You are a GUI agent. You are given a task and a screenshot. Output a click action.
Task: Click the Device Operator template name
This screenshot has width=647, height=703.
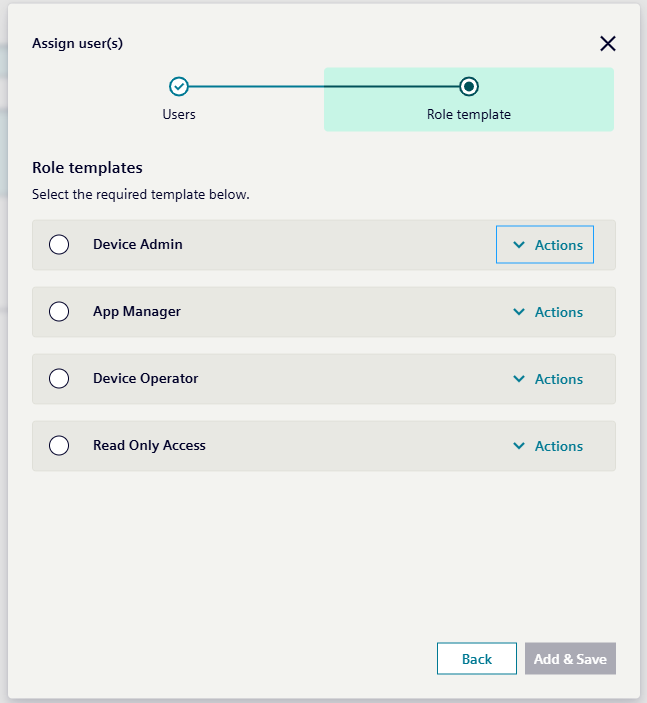[146, 378]
